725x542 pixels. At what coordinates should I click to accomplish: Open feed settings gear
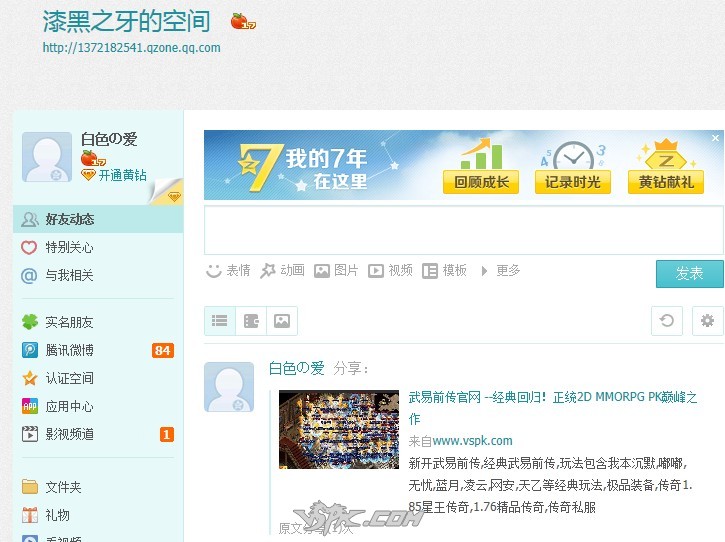pos(707,320)
